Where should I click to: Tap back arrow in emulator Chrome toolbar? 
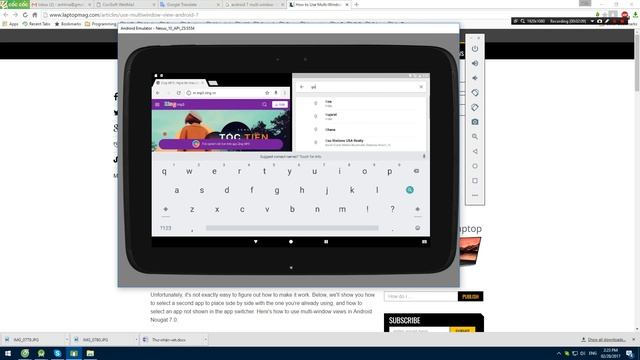[158, 93]
